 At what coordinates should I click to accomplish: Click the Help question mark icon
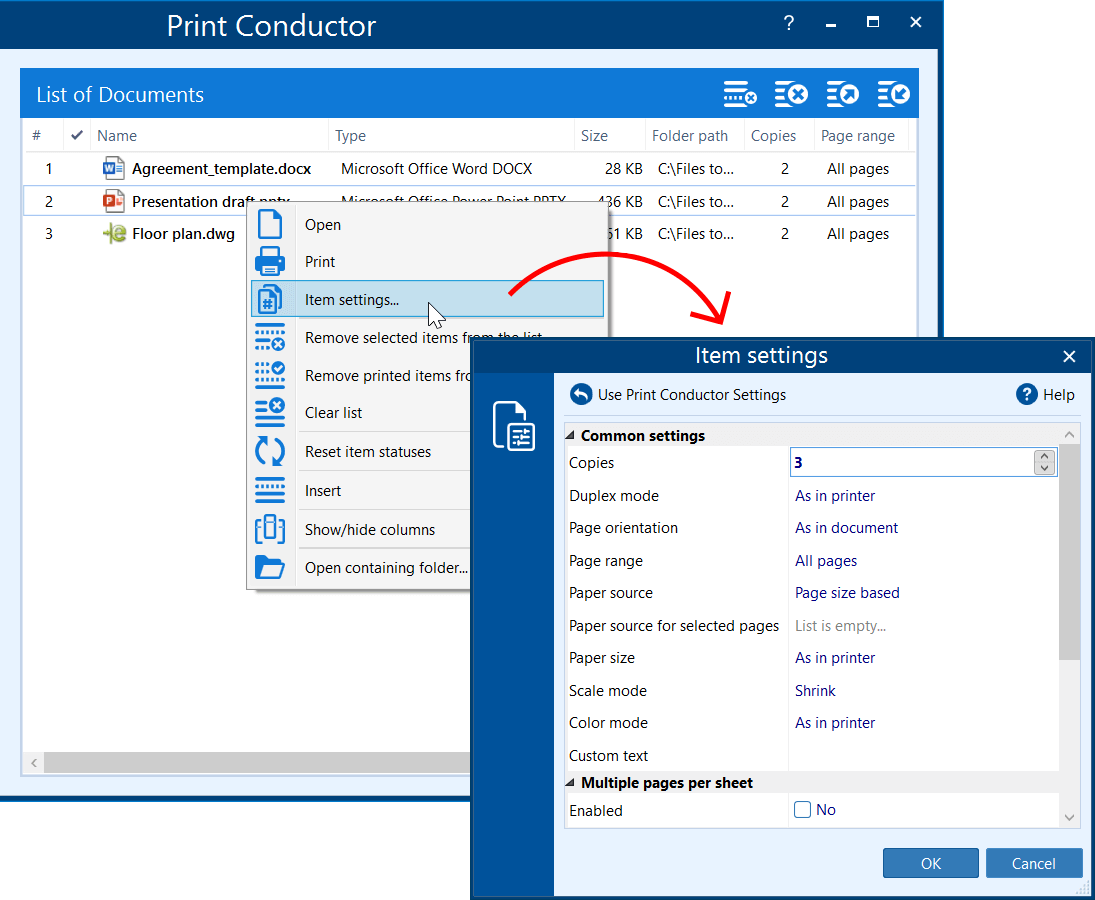pyautogui.click(x=1026, y=394)
